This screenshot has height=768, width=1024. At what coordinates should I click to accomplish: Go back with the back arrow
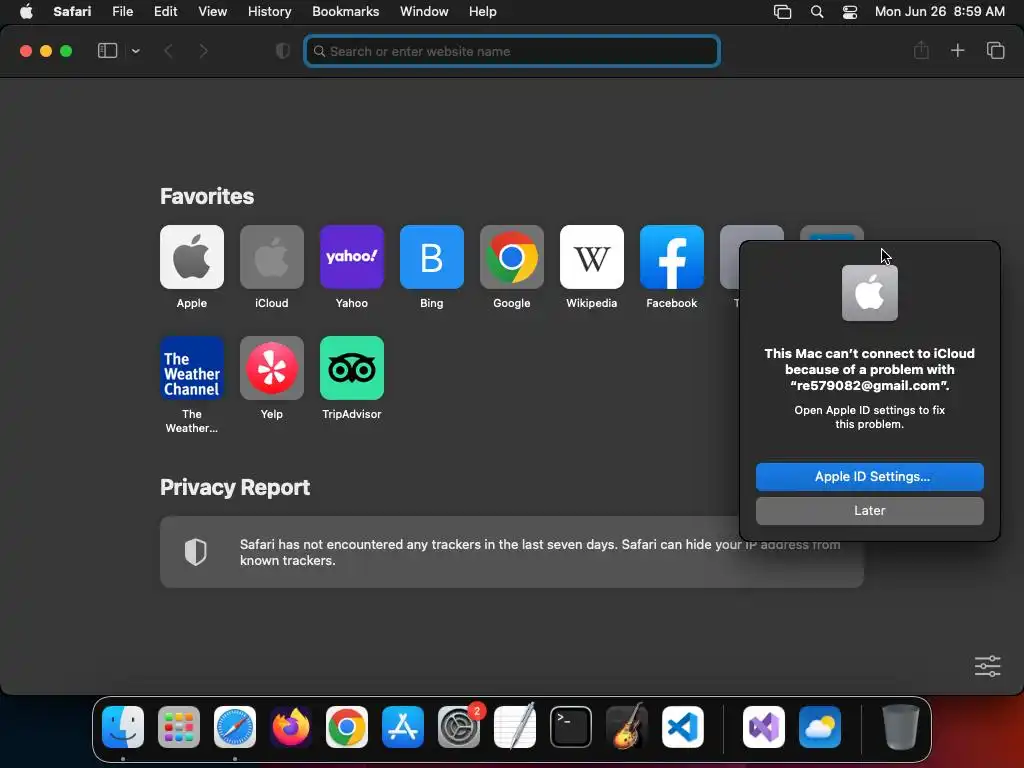[x=168, y=51]
